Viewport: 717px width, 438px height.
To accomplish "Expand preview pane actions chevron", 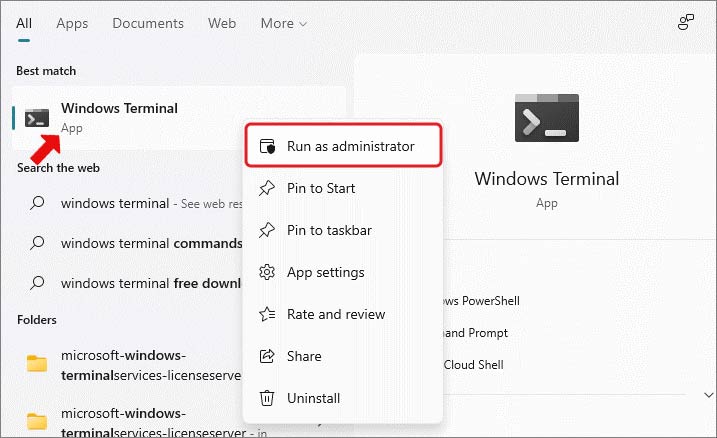I will [x=708, y=395].
